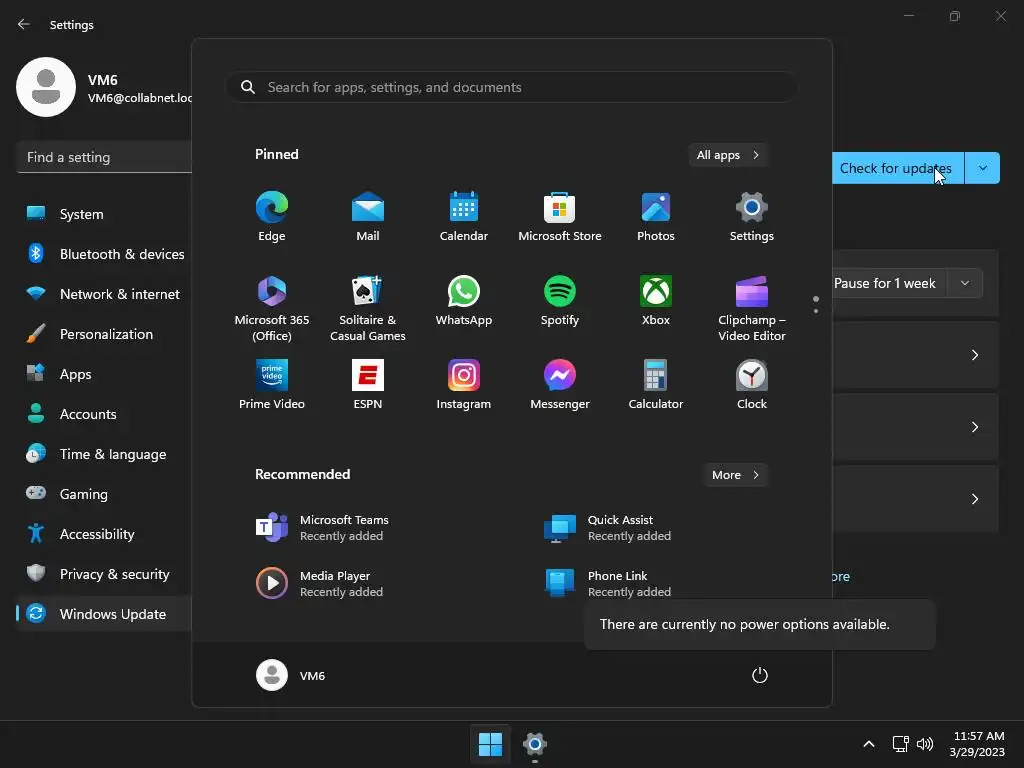
Task: Show All apps list
Action: click(728, 155)
